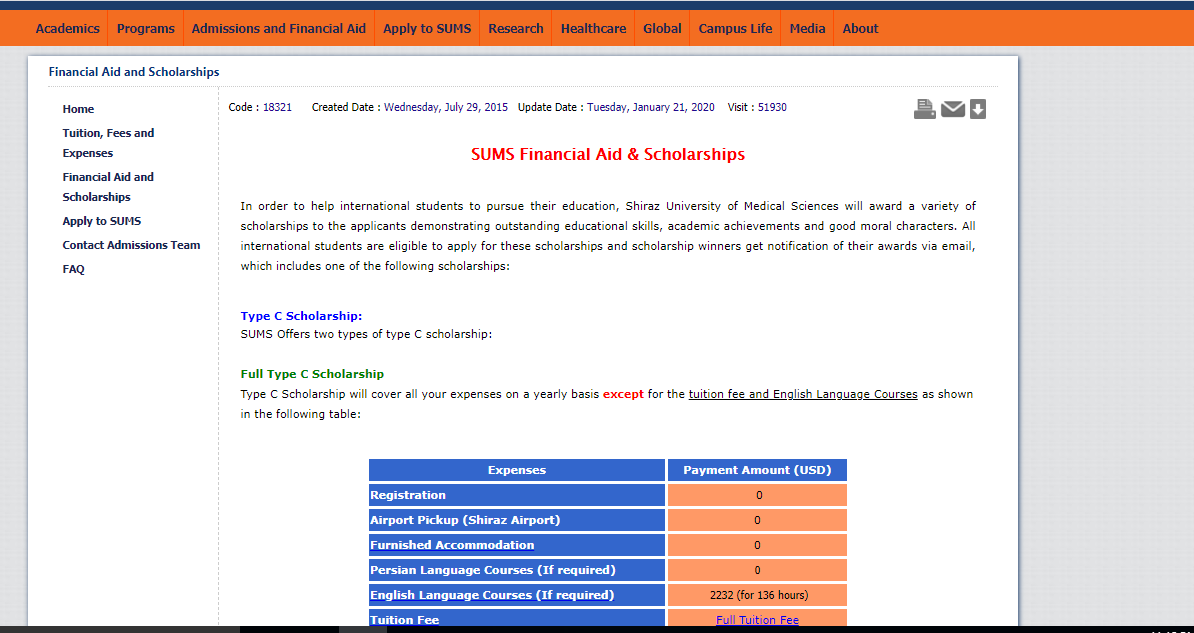This screenshot has height=633, width=1194.
Task: Print the page with the printer icon
Action: tap(924, 109)
